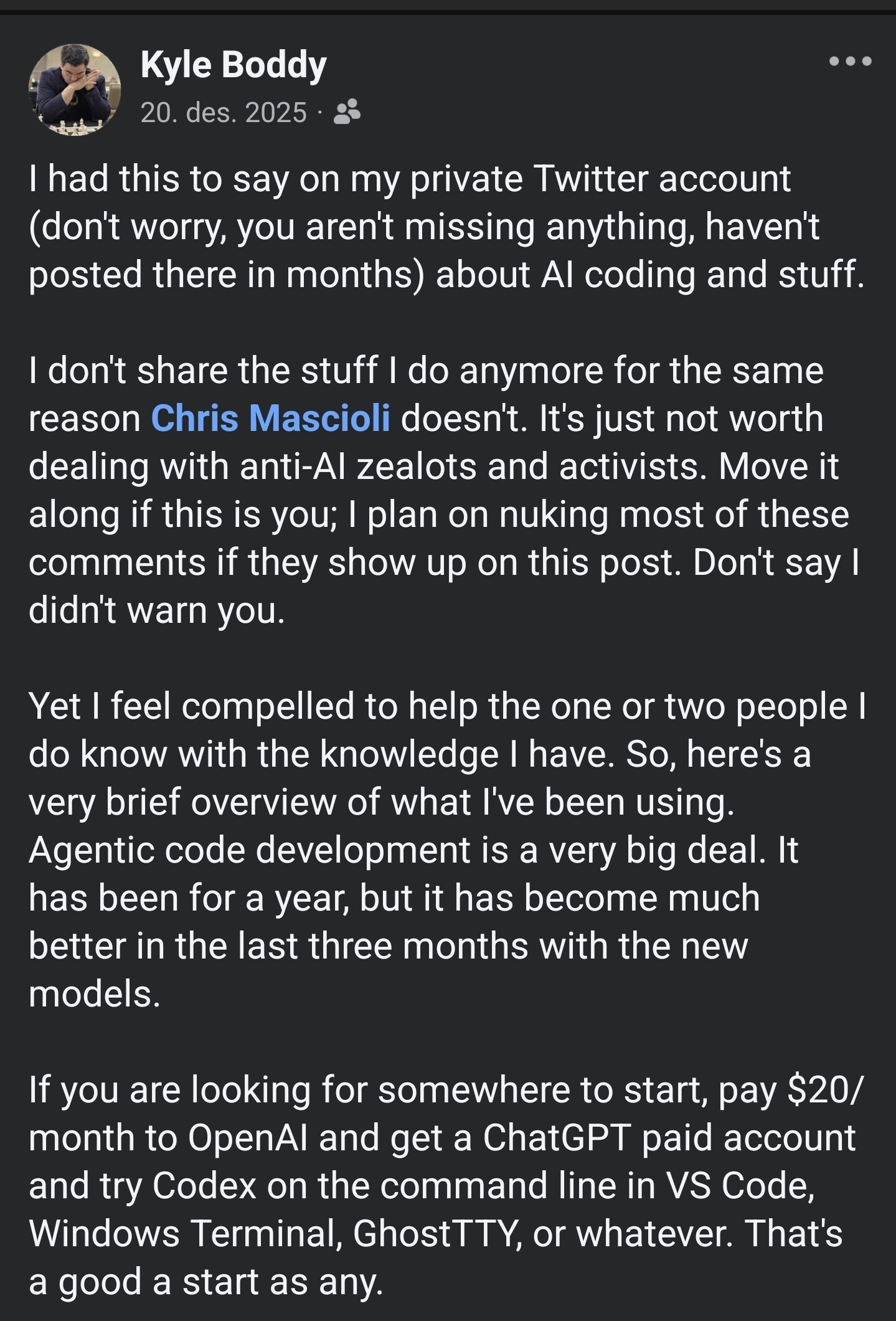Screen dimensions: 896x1321
Task: Click the Chris Mascioli mention link
Action: tap(270, 418)
